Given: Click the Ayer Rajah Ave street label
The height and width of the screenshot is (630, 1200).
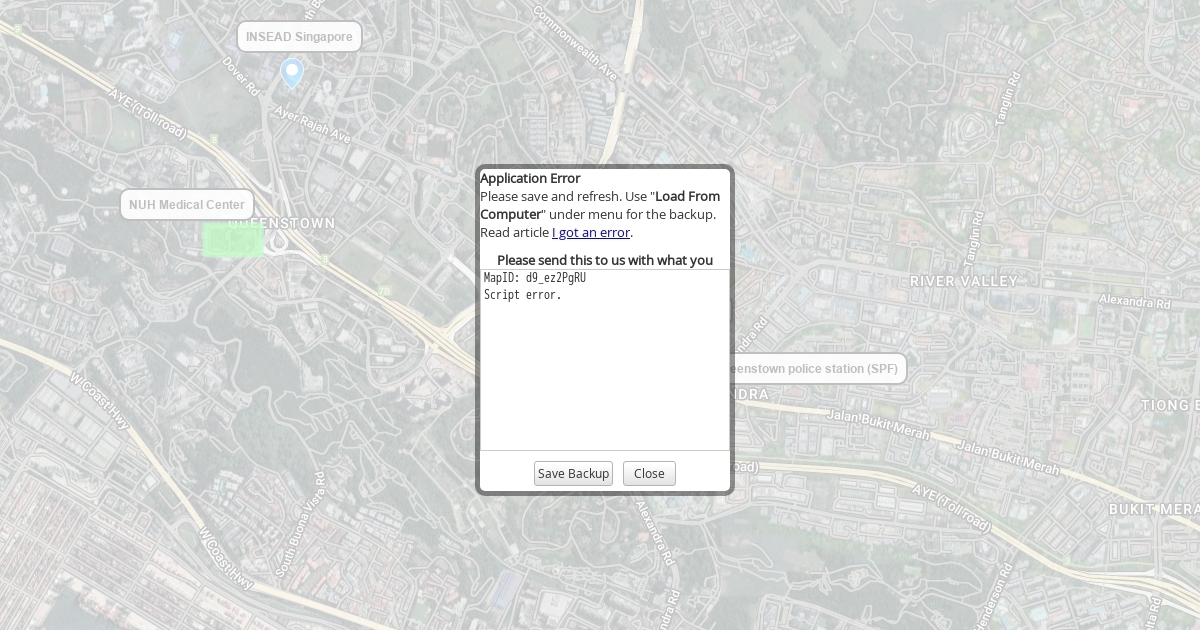Looking at the screenshot, I should click(312, 125).
